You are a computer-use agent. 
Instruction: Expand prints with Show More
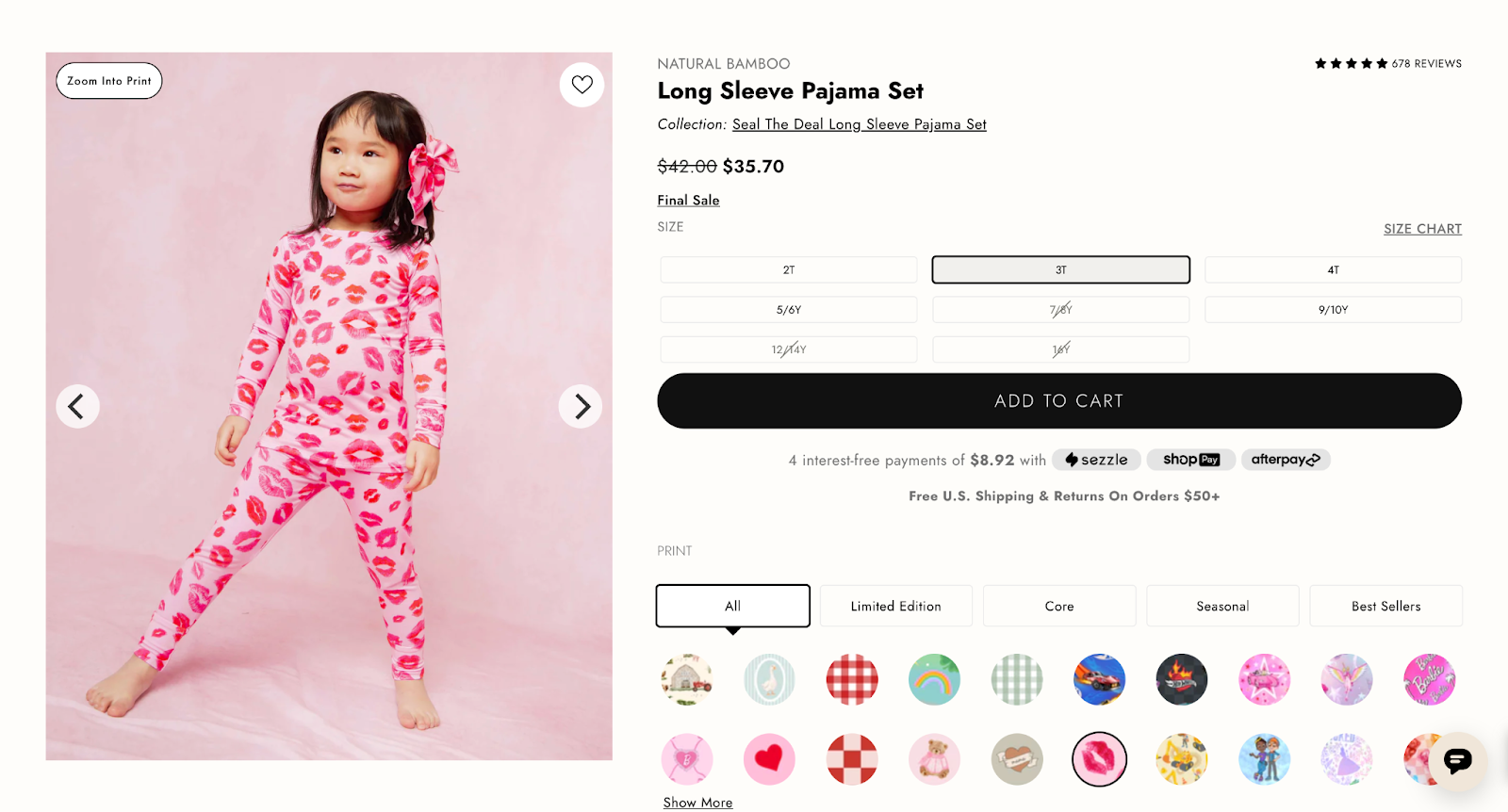point(697,803)
